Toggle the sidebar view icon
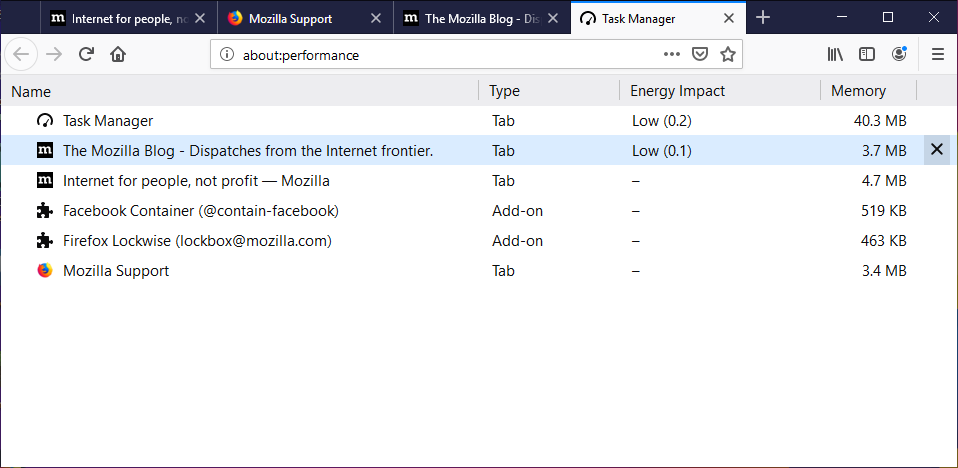The image size is (958, 468). click(x=867, y=54)
